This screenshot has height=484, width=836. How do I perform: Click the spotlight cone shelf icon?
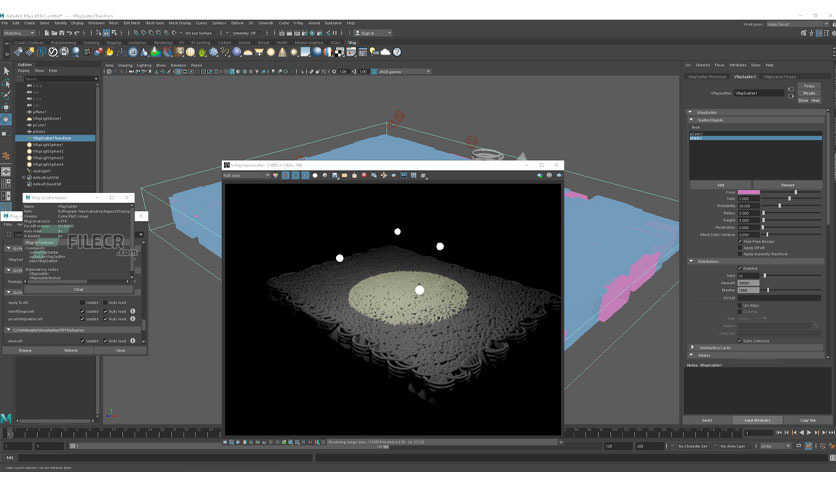tap(283, 52)
